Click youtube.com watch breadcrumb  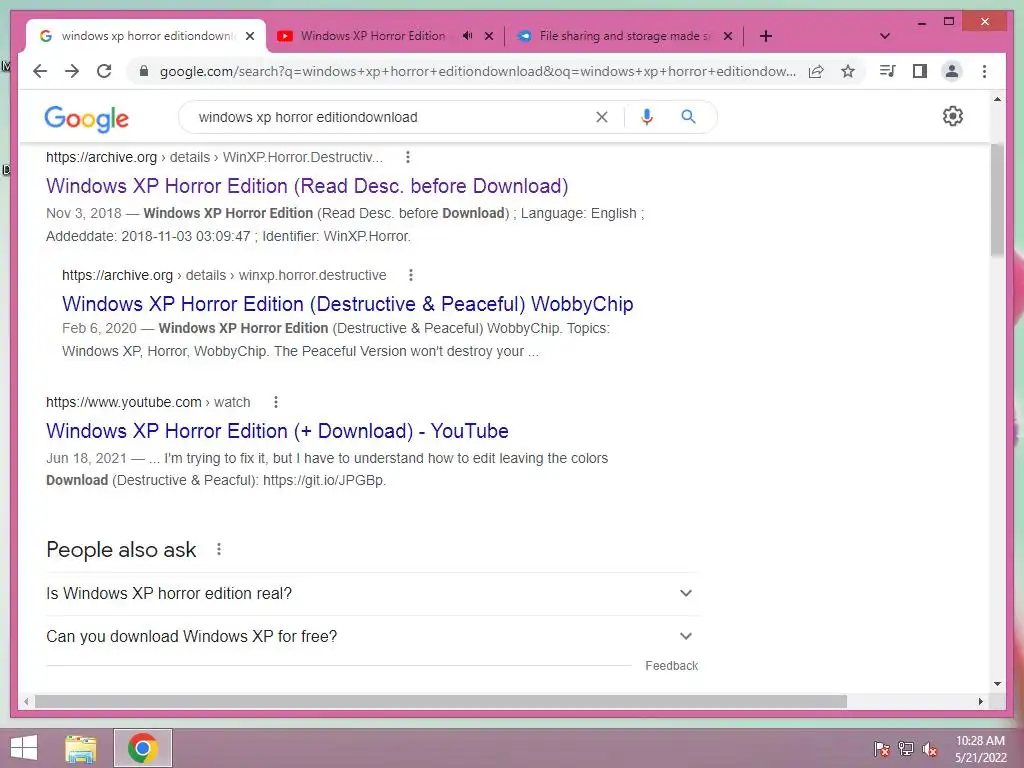point(148,402)
